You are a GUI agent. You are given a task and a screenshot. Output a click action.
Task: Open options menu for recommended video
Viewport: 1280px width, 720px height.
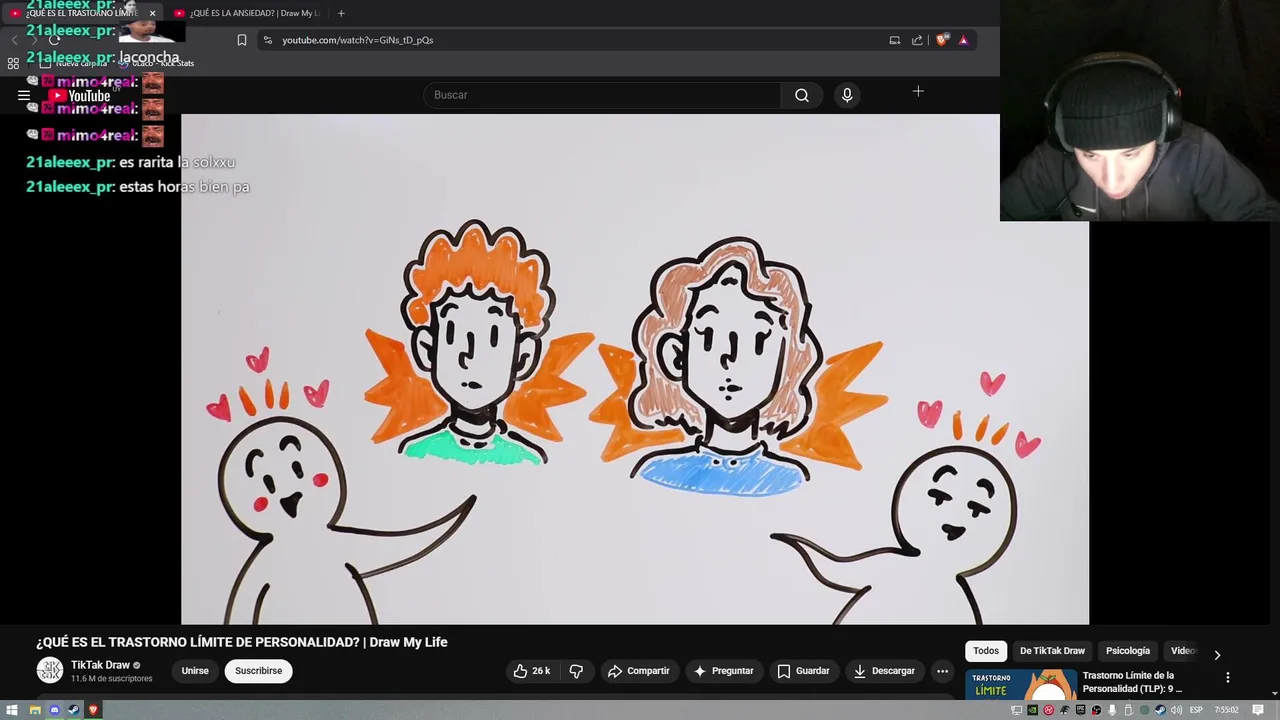point(1228,677)
